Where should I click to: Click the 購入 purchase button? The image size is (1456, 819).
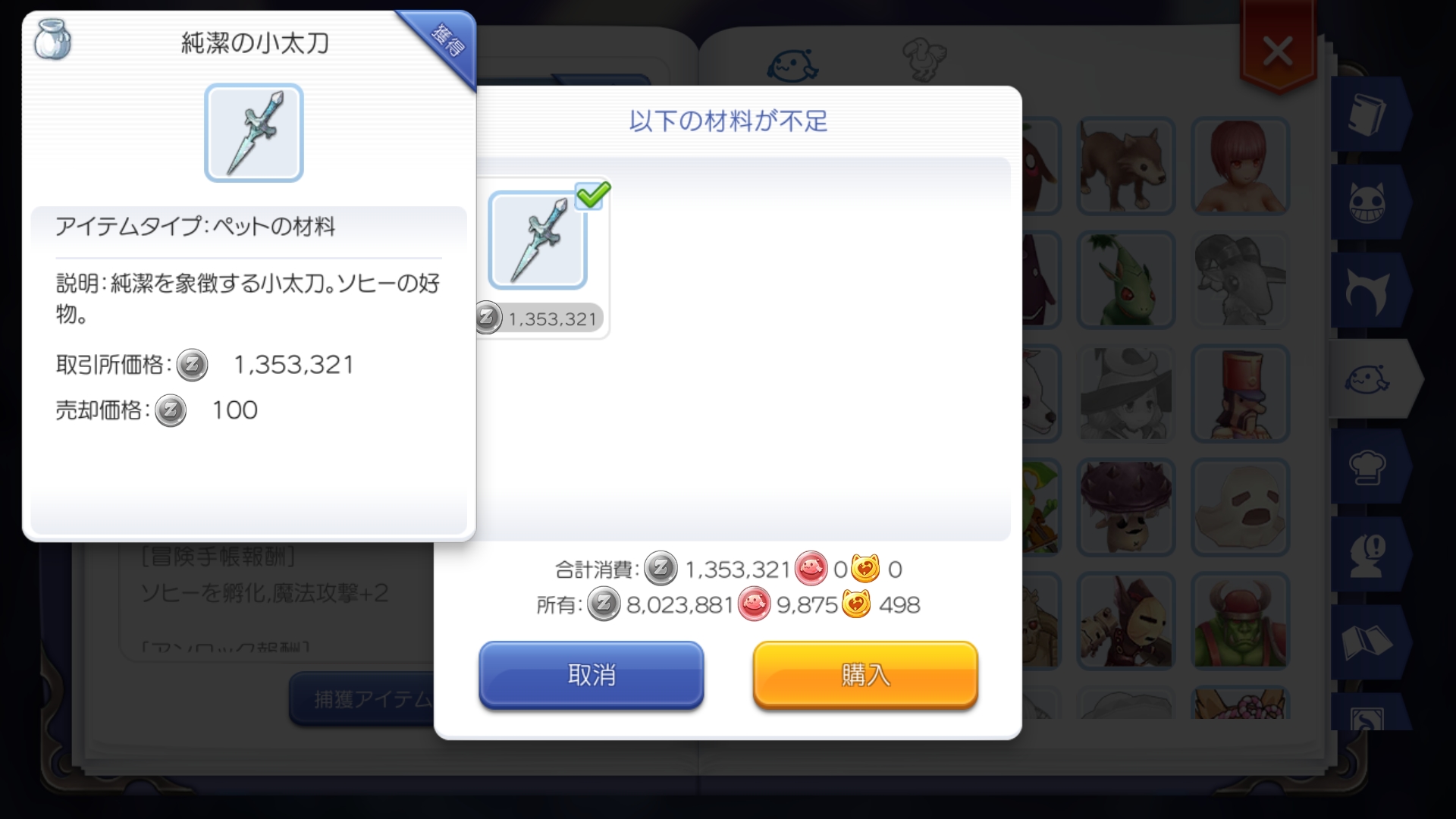(x=865, y=675)
